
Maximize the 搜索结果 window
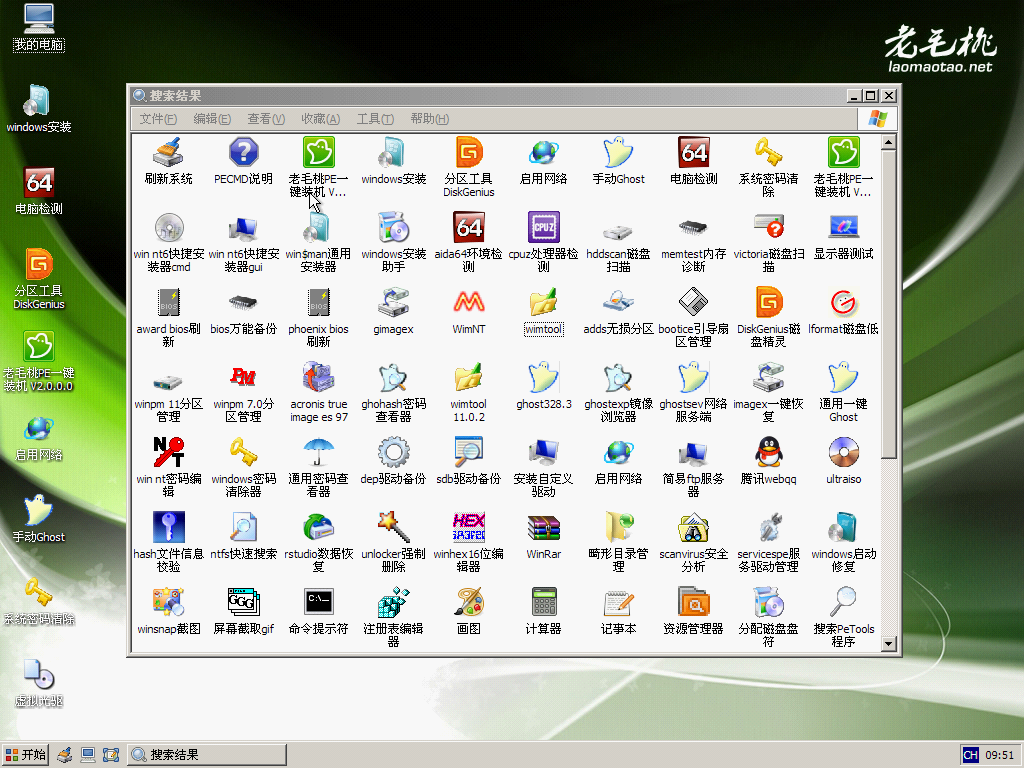click(871, 95)
